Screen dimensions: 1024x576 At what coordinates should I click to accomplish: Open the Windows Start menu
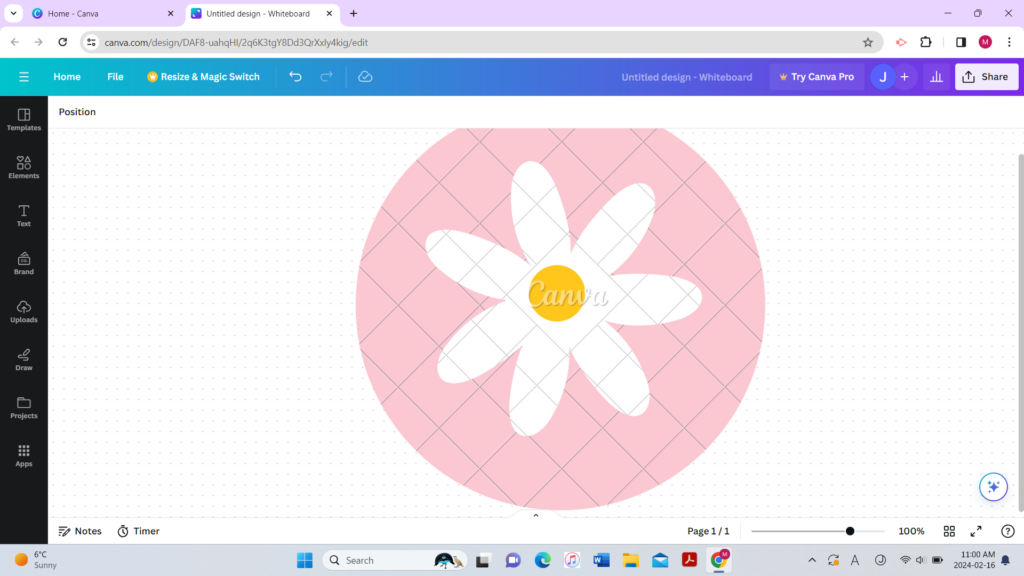tap(304, 560)
